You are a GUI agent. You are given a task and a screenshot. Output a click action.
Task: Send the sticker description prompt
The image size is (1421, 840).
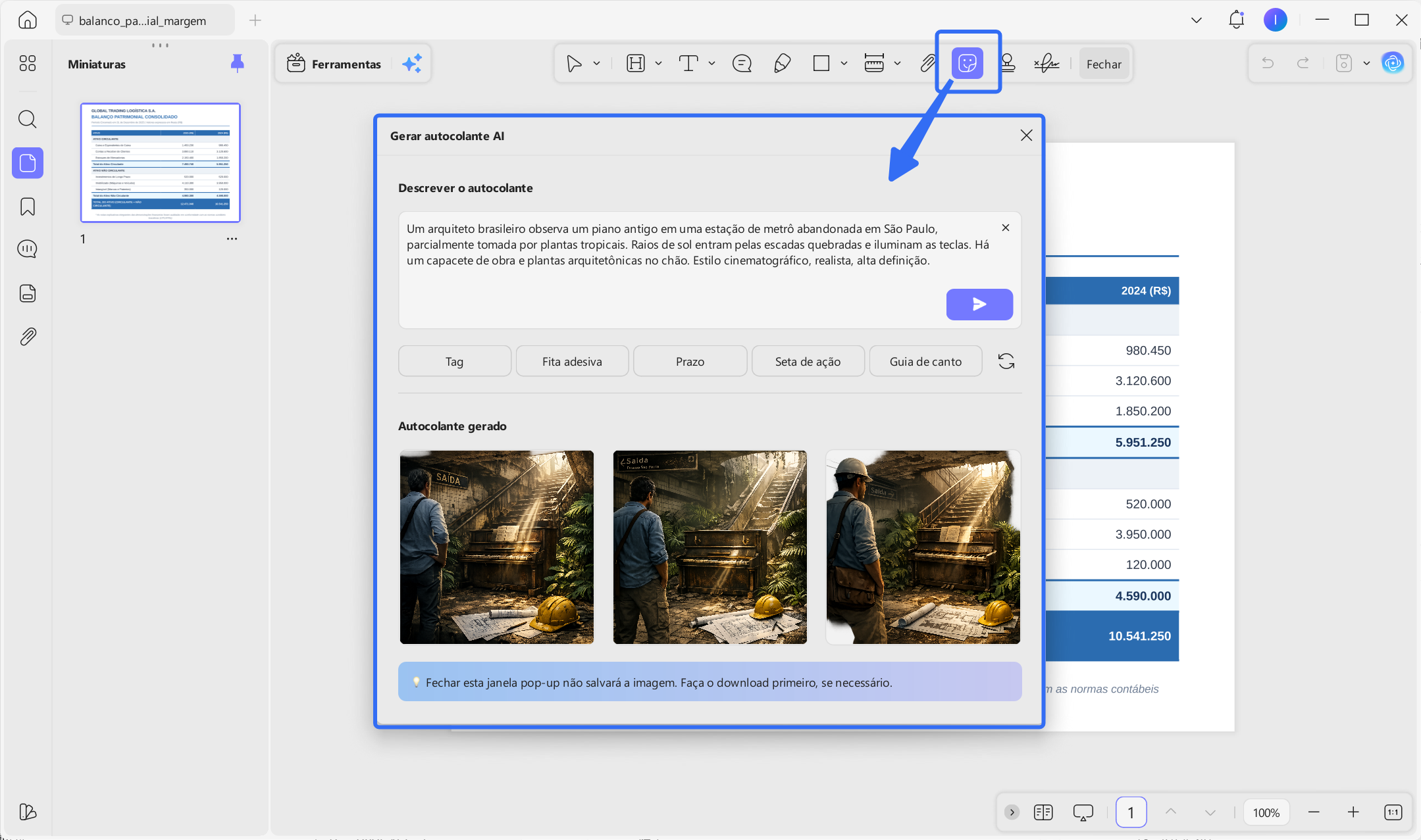(979, 304)
